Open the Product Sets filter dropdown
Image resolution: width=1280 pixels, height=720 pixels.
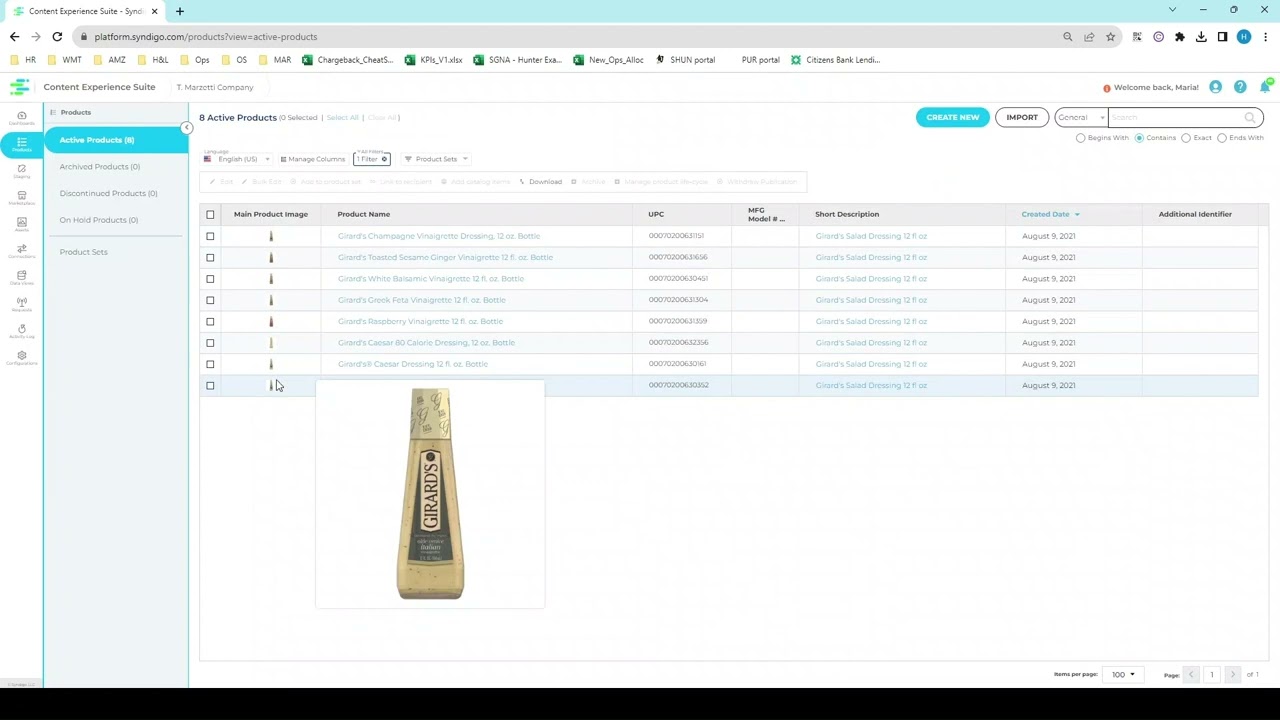pos(436,159)
